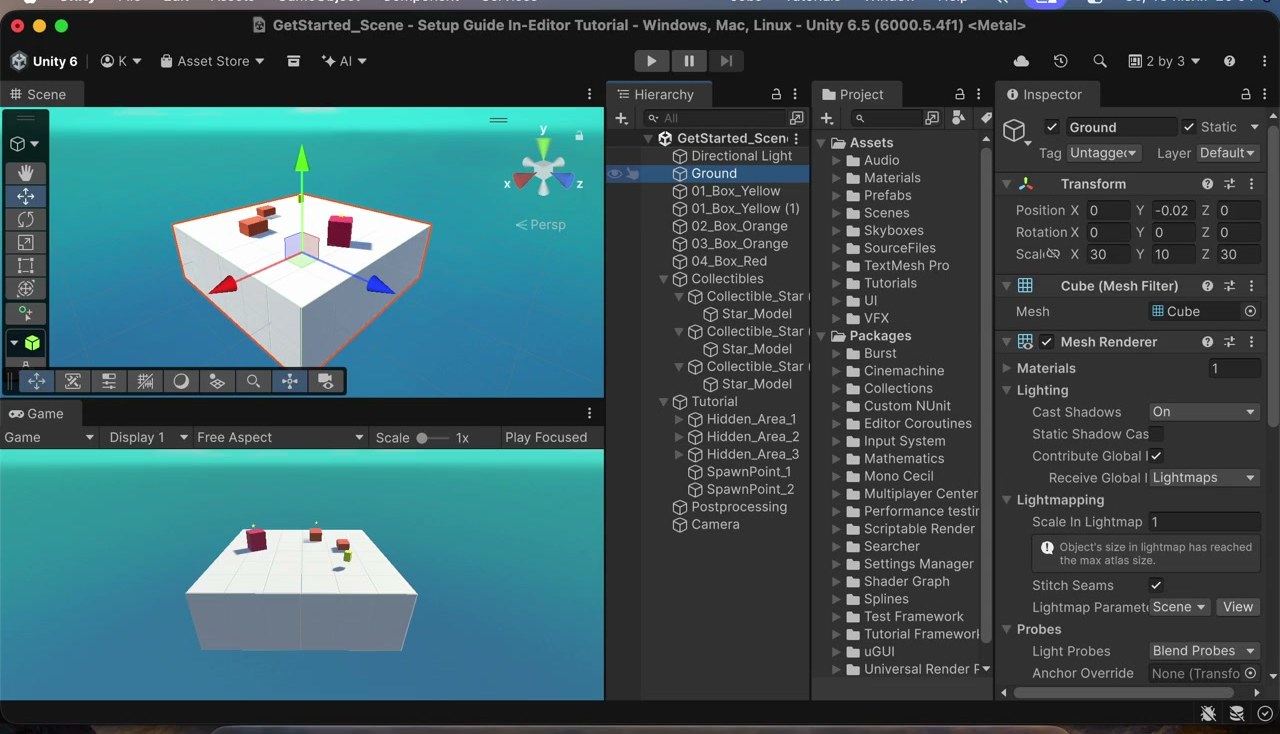Click the Unity Cloud icon
The image size is (1280, 734).
coord(1021,61)
